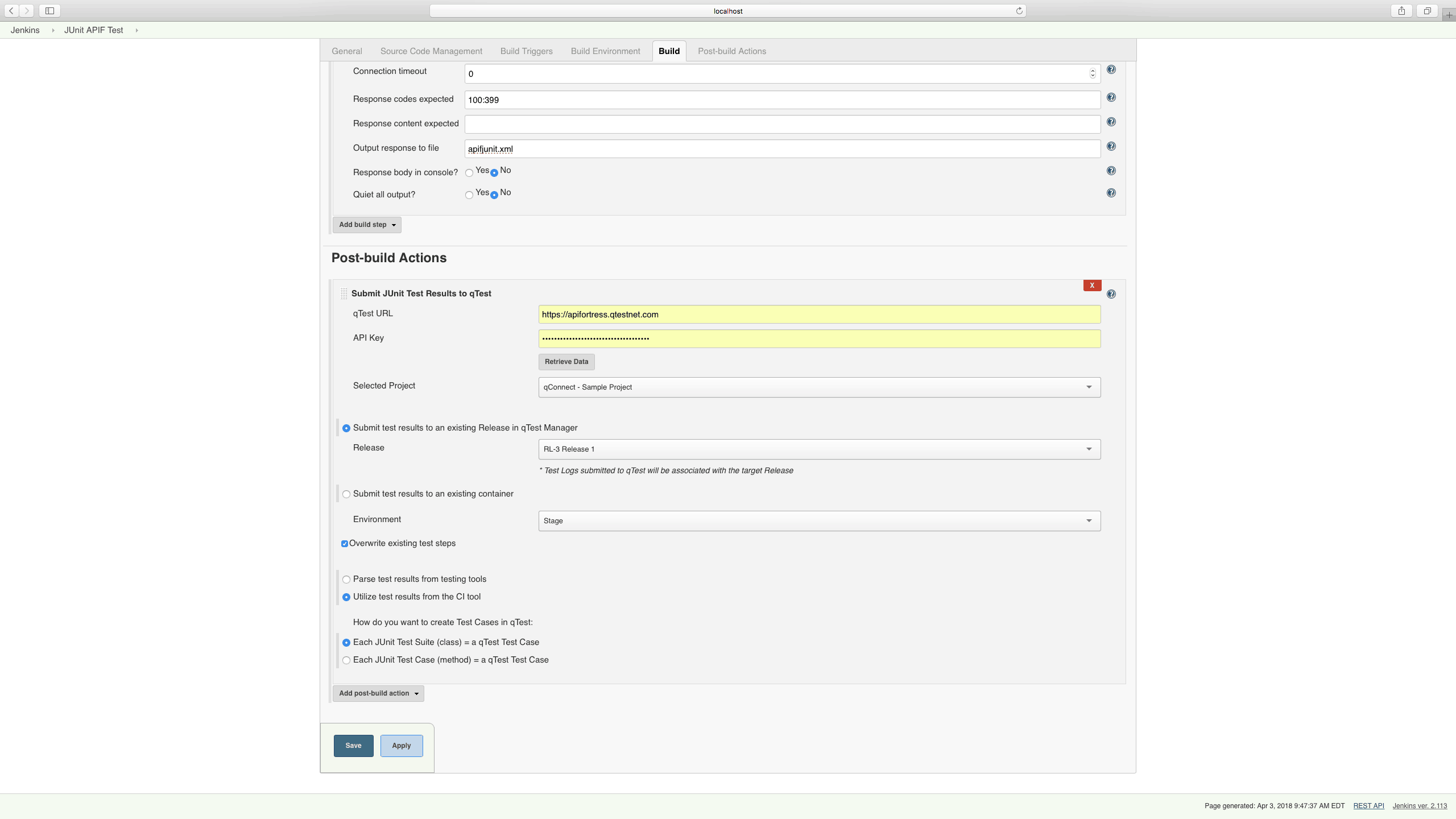Click the help icon next to Response body in console
Viewport: 1456px width, 819px height.
pos(1111,170)
